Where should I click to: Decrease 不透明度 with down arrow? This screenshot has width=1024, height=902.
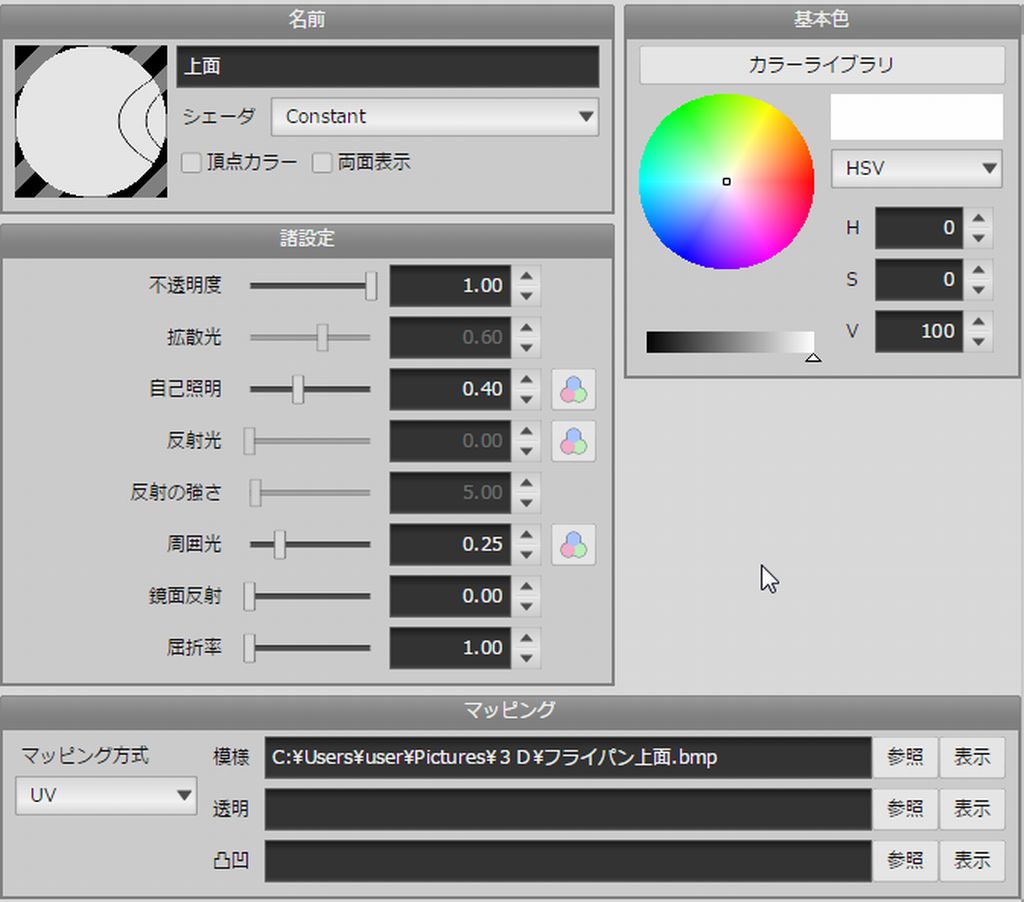click(x=526, y=296)
